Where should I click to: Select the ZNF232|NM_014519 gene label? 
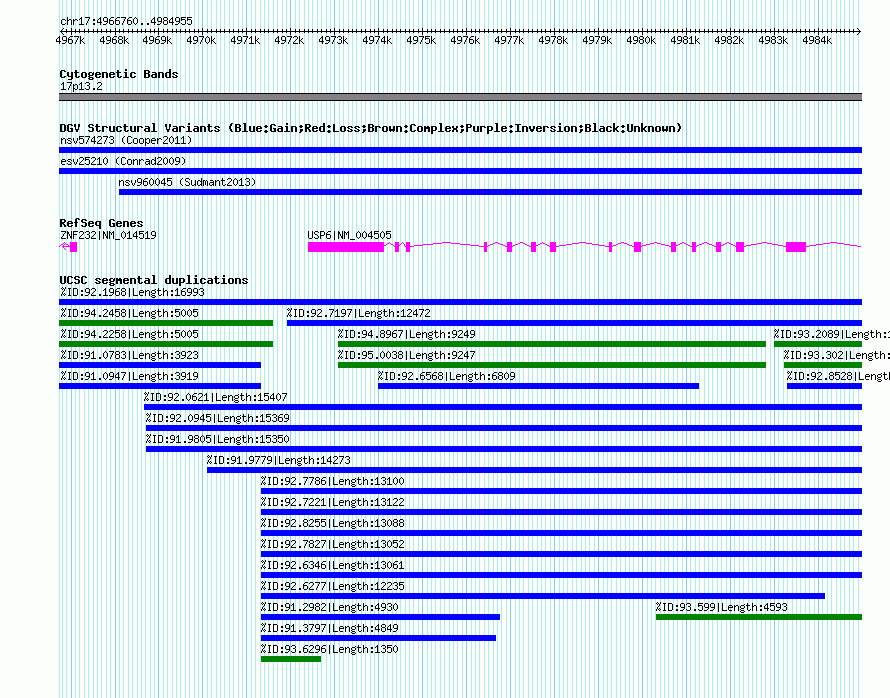tap(108, 235)
